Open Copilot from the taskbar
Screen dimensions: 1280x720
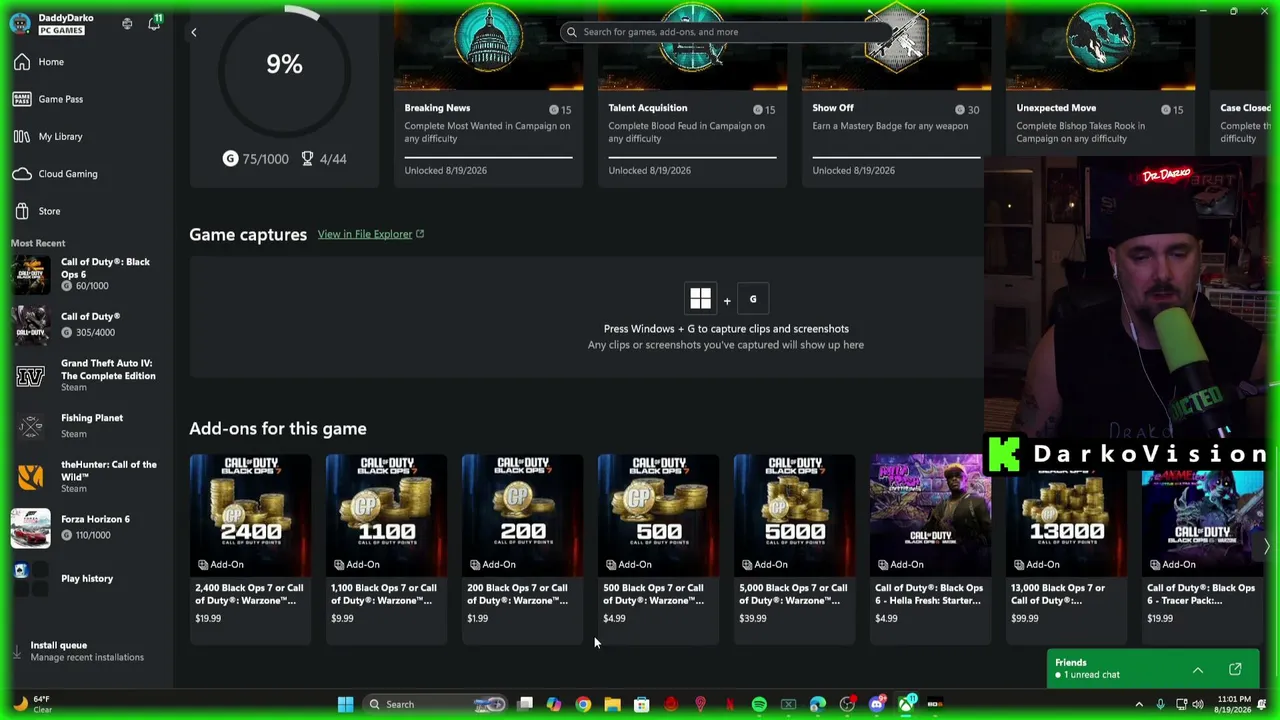pyautogui.click(x=554, y=704)
